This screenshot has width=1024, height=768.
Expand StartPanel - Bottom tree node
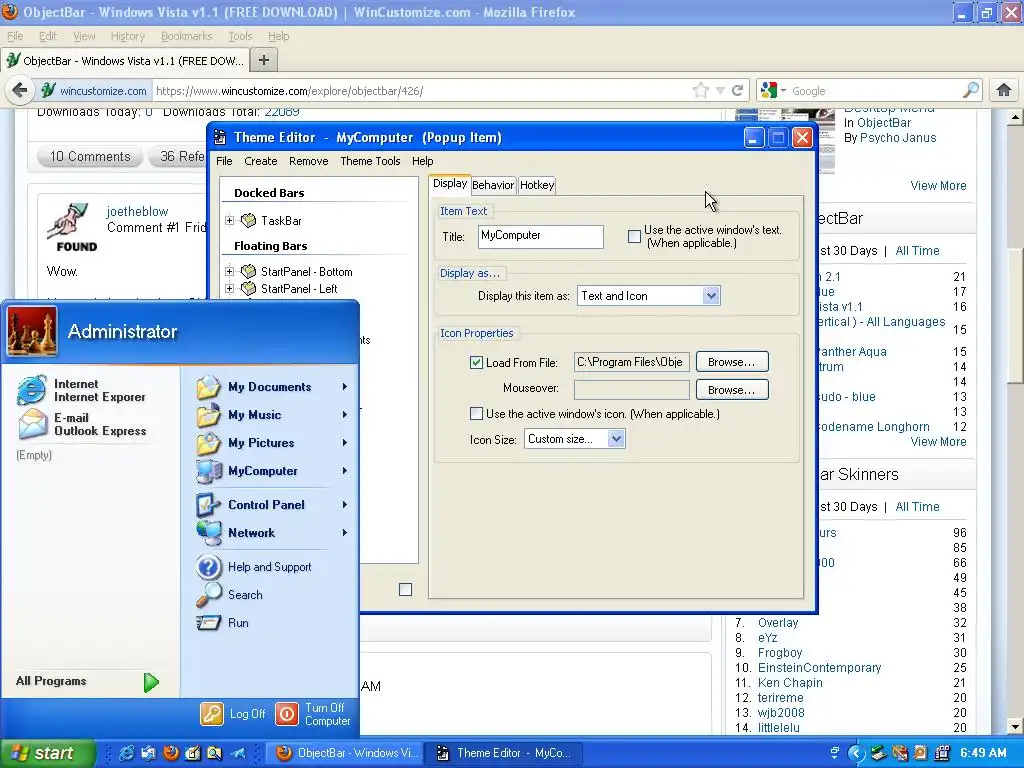point(229,271)
